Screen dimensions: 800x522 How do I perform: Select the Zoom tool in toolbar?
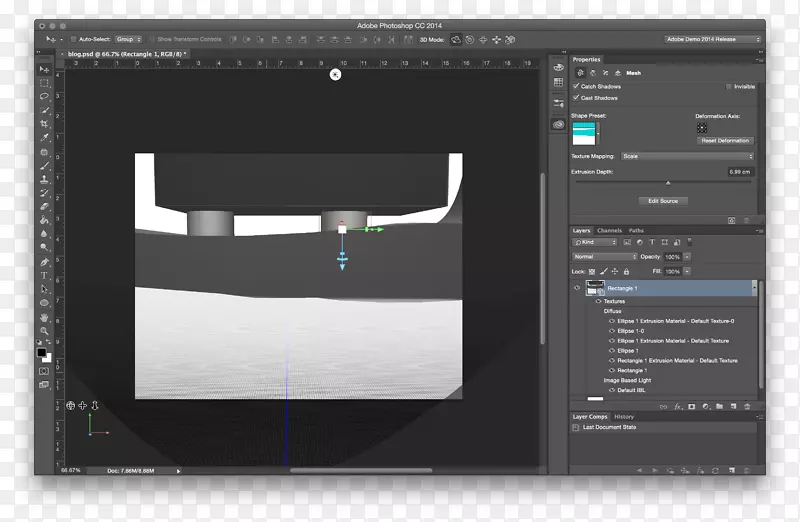[x=44, y=330]
